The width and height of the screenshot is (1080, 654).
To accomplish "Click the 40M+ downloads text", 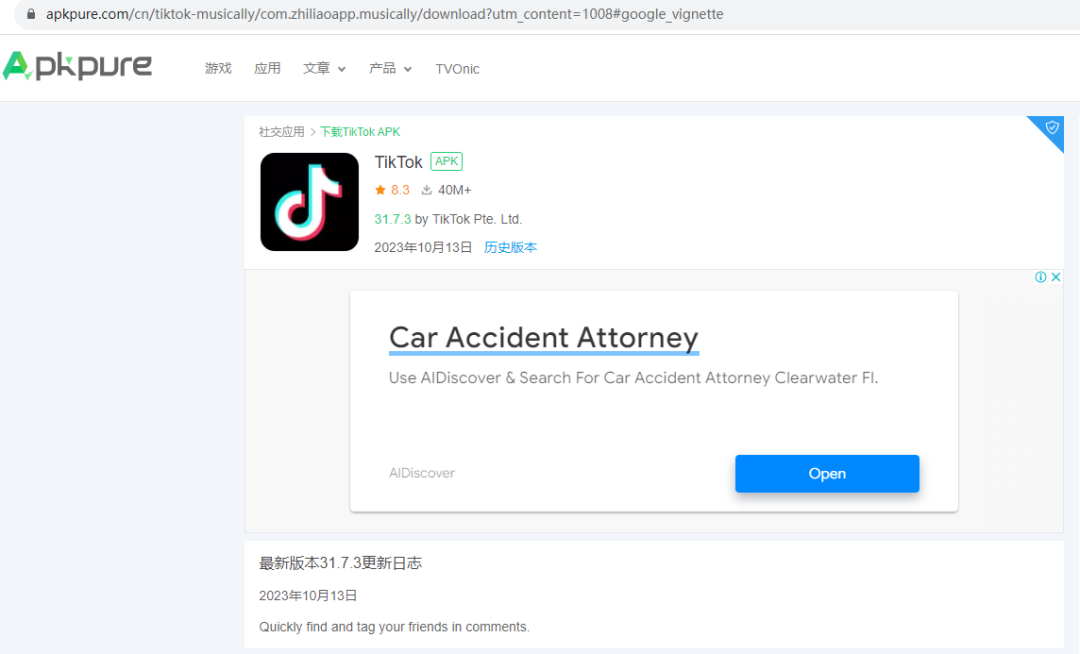I will coord(455,190).
